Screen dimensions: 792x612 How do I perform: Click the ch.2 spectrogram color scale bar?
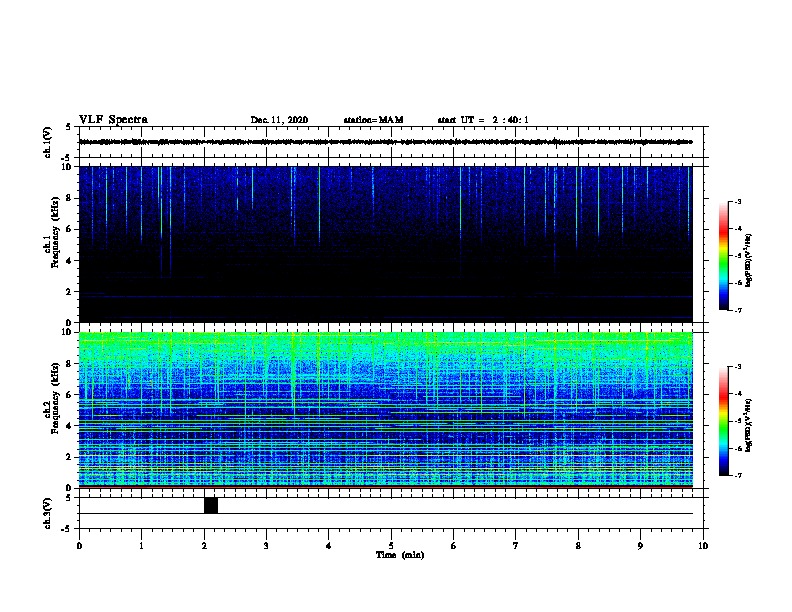(x=723, y=421)
